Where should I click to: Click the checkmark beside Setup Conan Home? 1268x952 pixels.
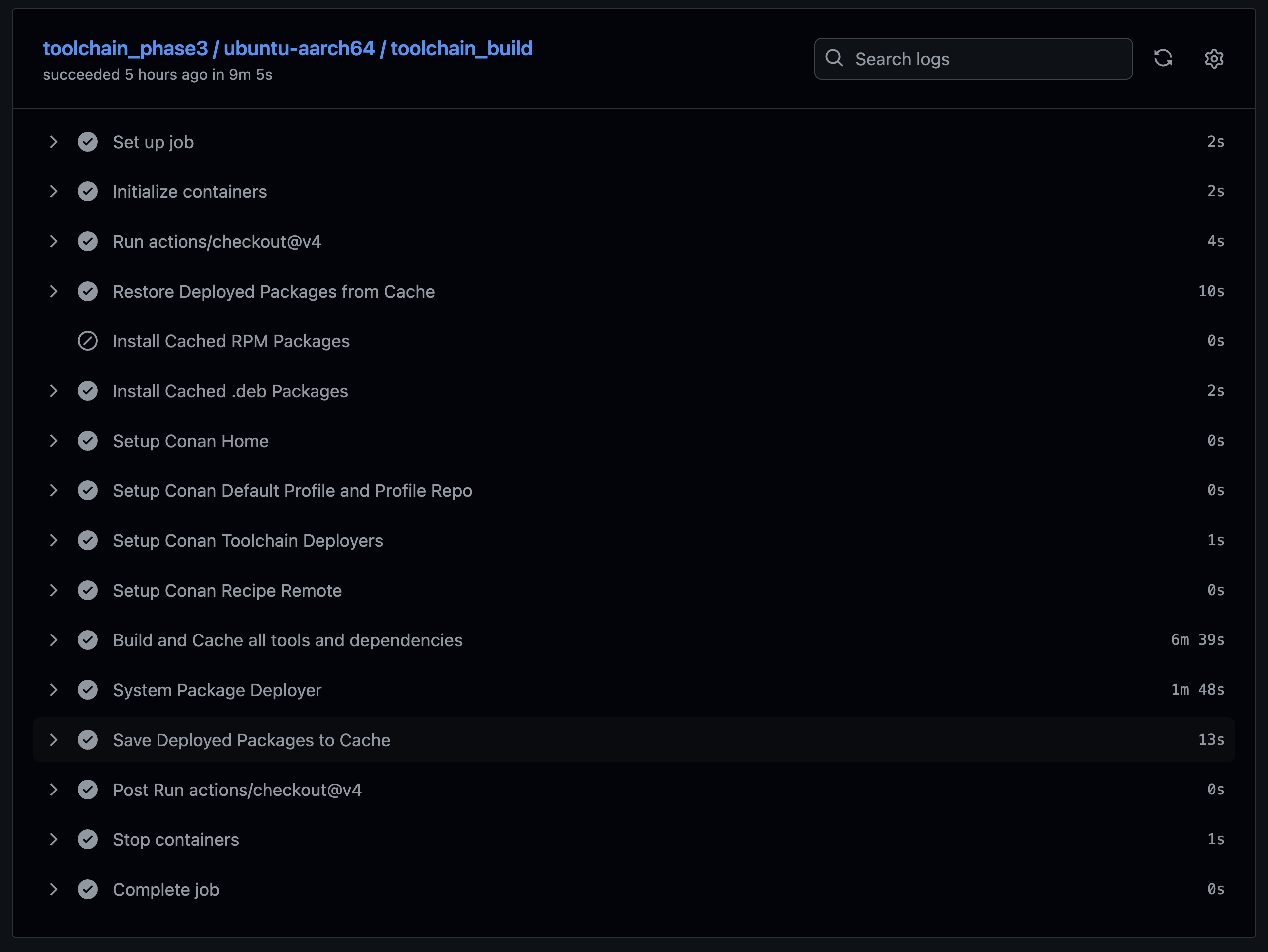pyautogui.click(x=88, y=441)
